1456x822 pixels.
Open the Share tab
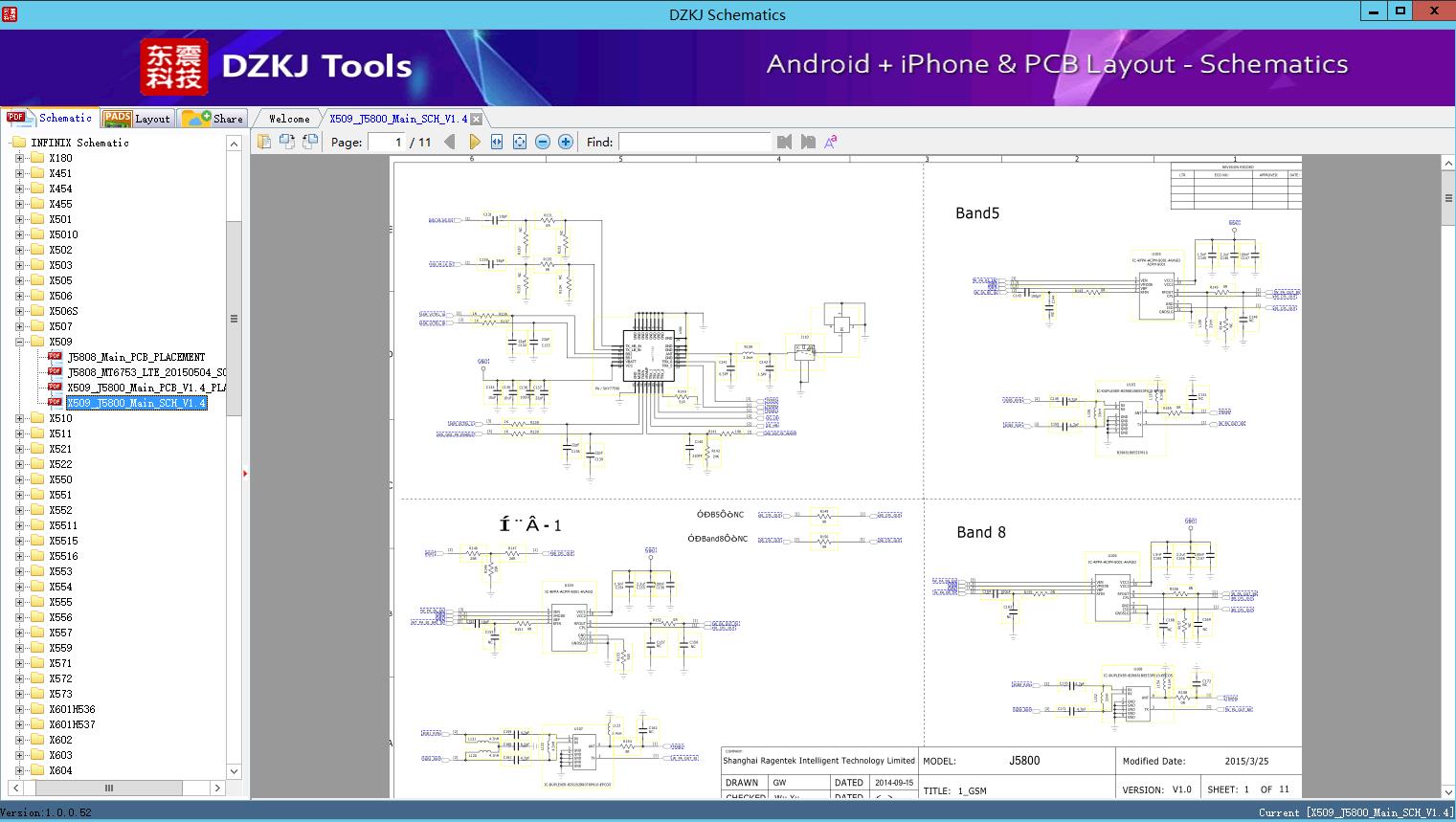[213, 119]
